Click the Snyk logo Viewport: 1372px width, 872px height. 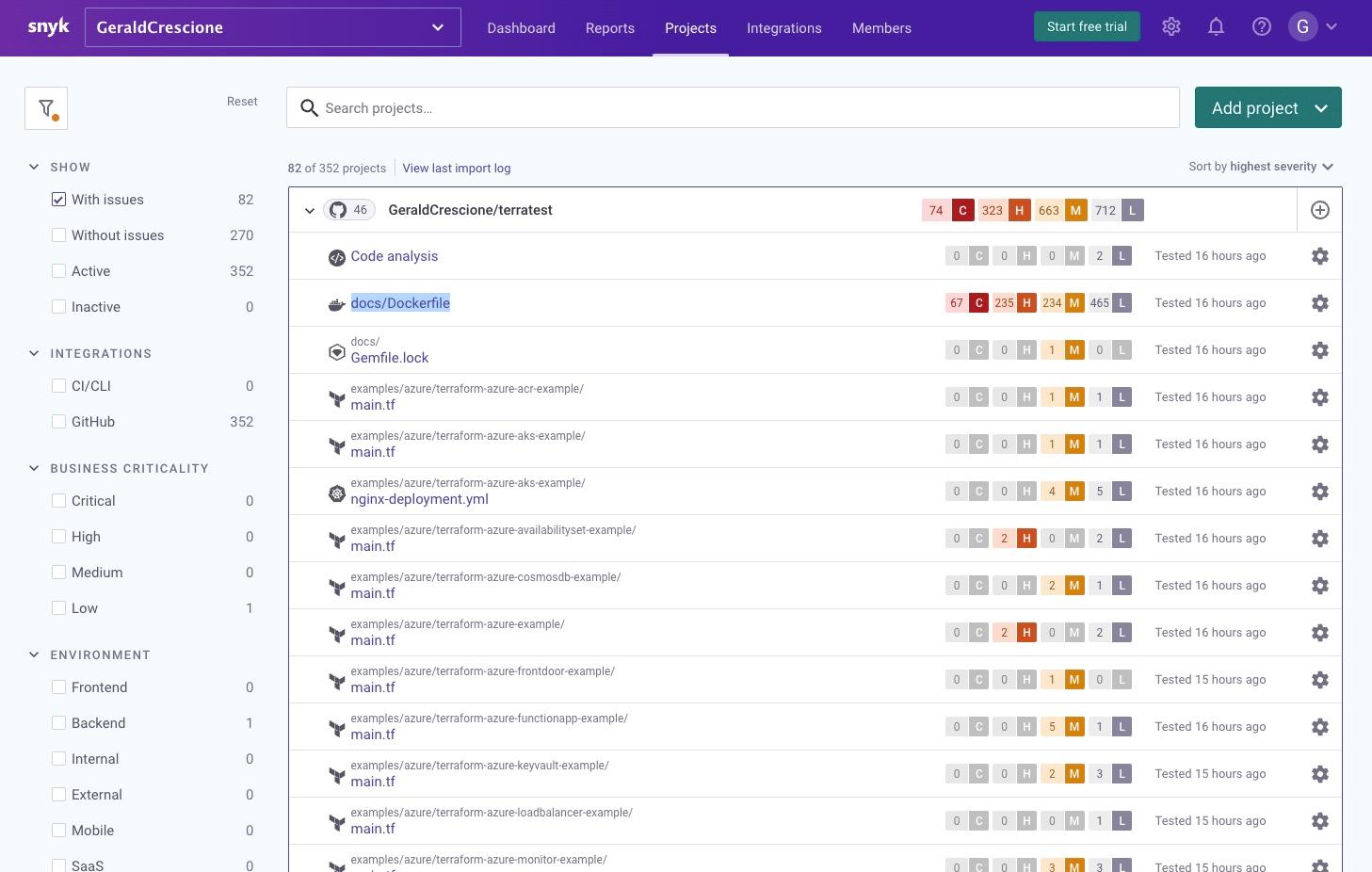[x=49, y=27]
